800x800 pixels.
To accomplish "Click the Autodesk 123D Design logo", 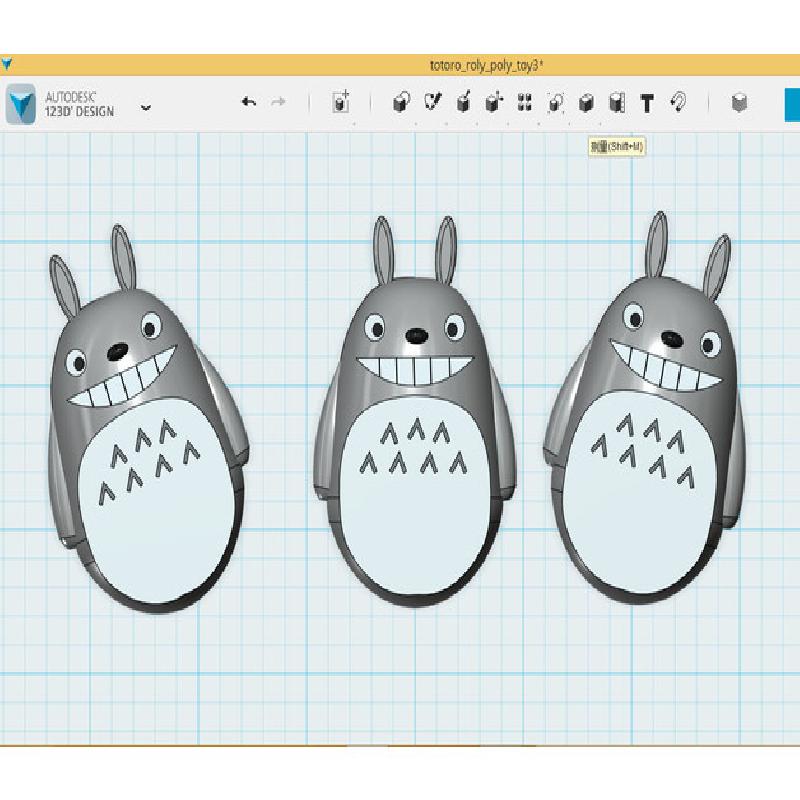I will click(x=21, y=104).
